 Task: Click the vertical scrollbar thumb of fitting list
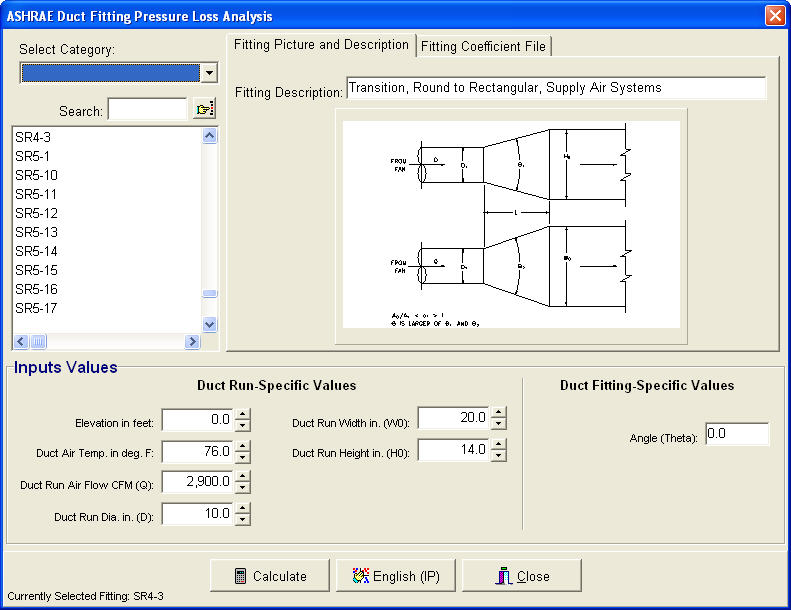(x=210, y=294)
